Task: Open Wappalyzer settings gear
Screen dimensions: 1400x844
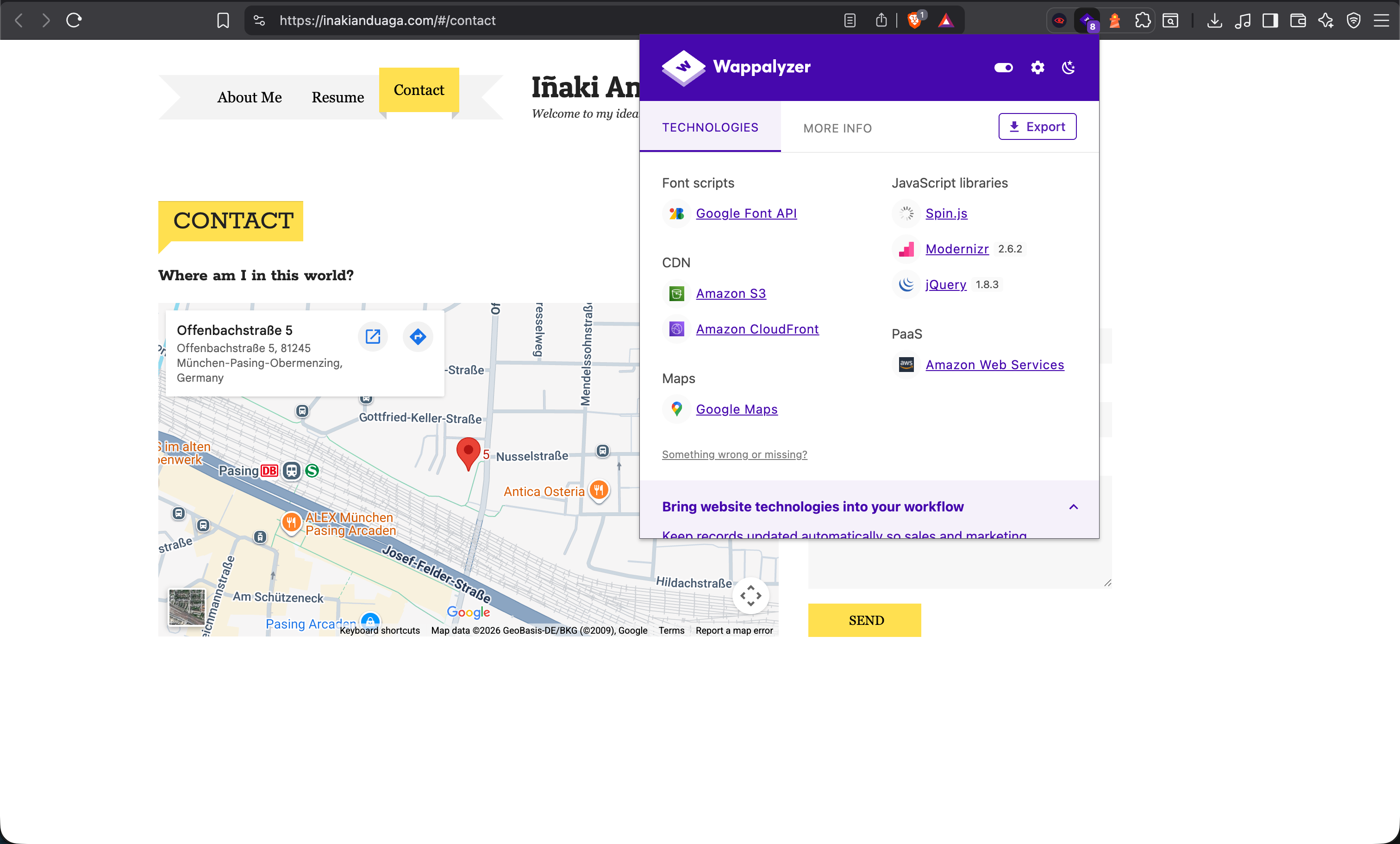Action: coord(1037,68)
